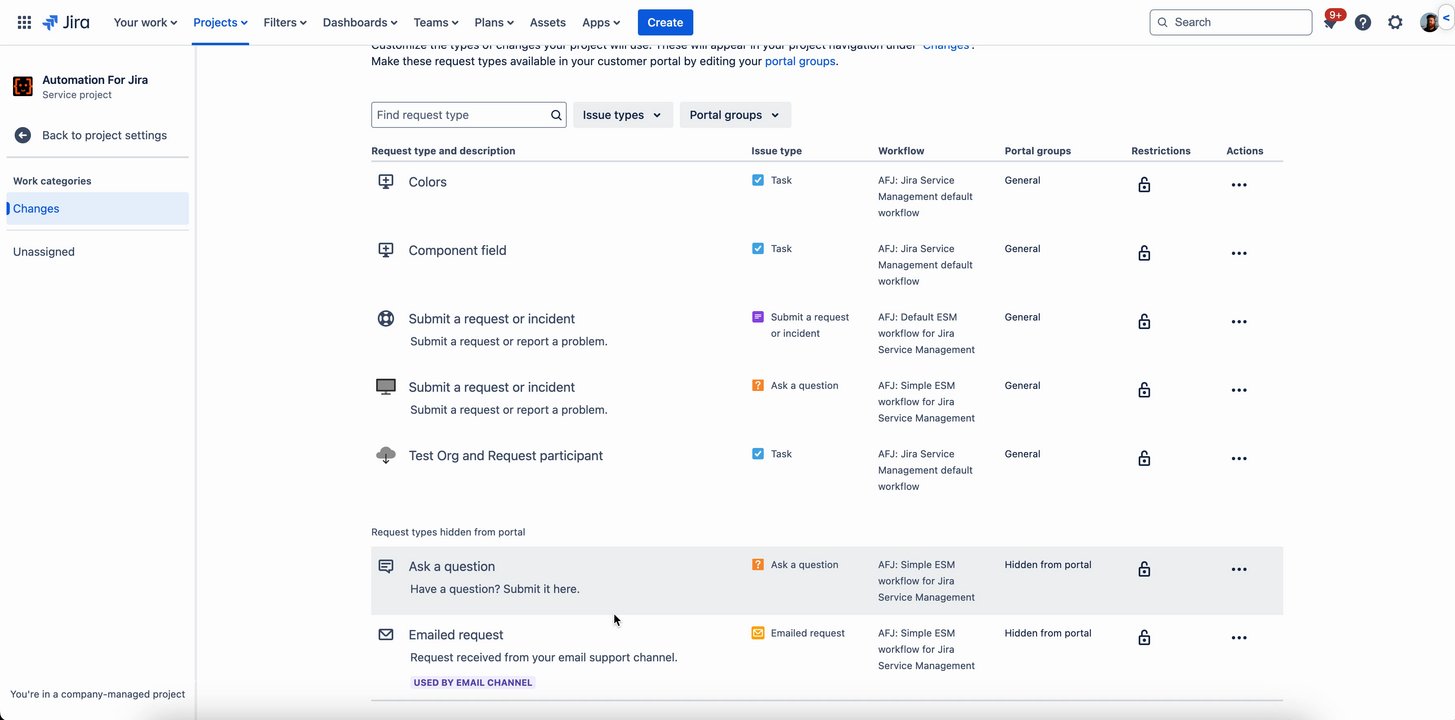Screen dimensions: 1455x720
Task: Follow the portal groups link
Action: 800,61
